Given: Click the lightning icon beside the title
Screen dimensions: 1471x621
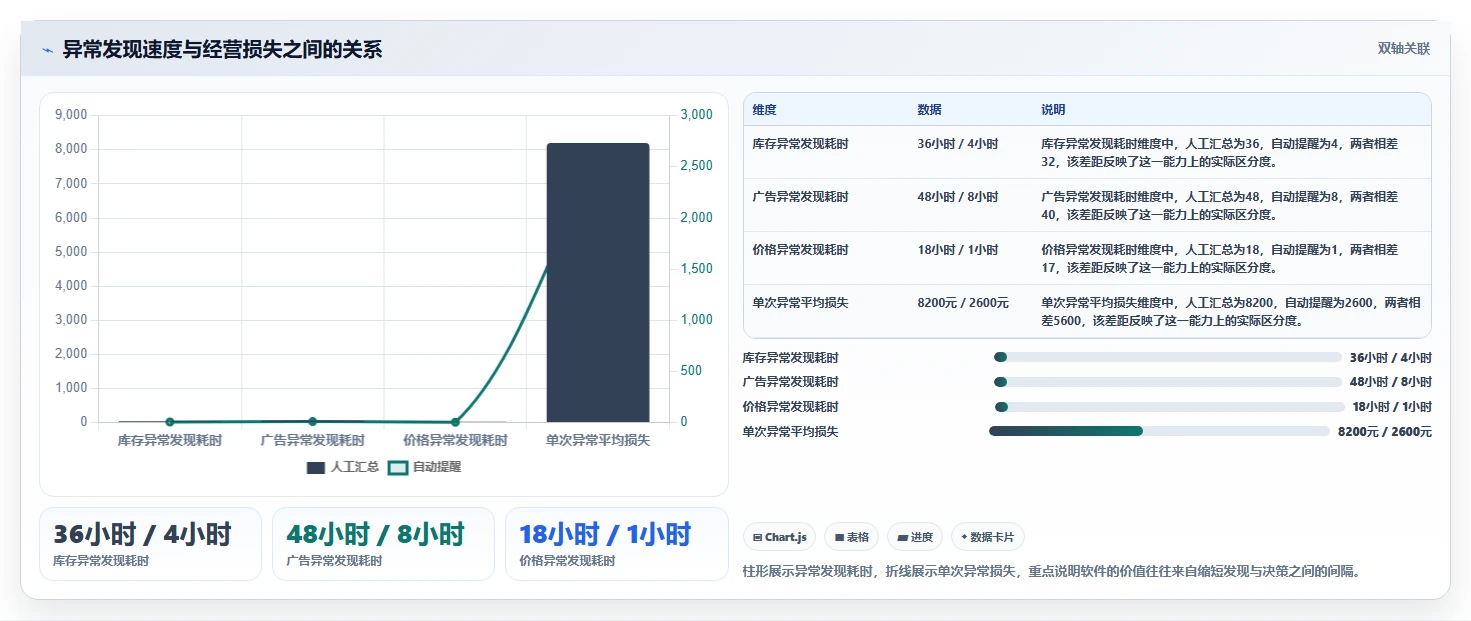Looking at the screenshot, I should coord(48,50).
